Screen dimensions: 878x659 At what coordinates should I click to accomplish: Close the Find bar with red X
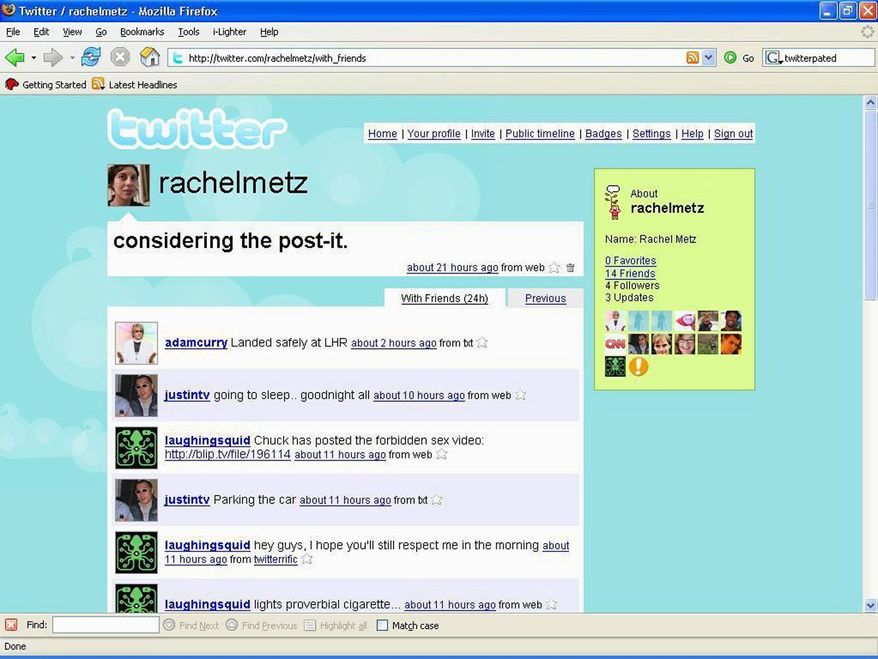[x=11, y=625]
